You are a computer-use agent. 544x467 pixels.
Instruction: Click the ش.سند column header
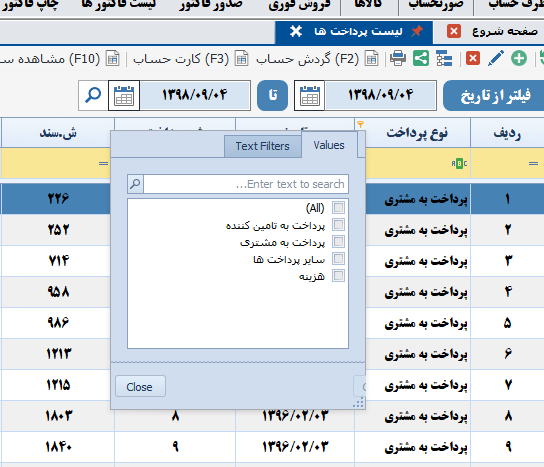click(x=58, y=133)
